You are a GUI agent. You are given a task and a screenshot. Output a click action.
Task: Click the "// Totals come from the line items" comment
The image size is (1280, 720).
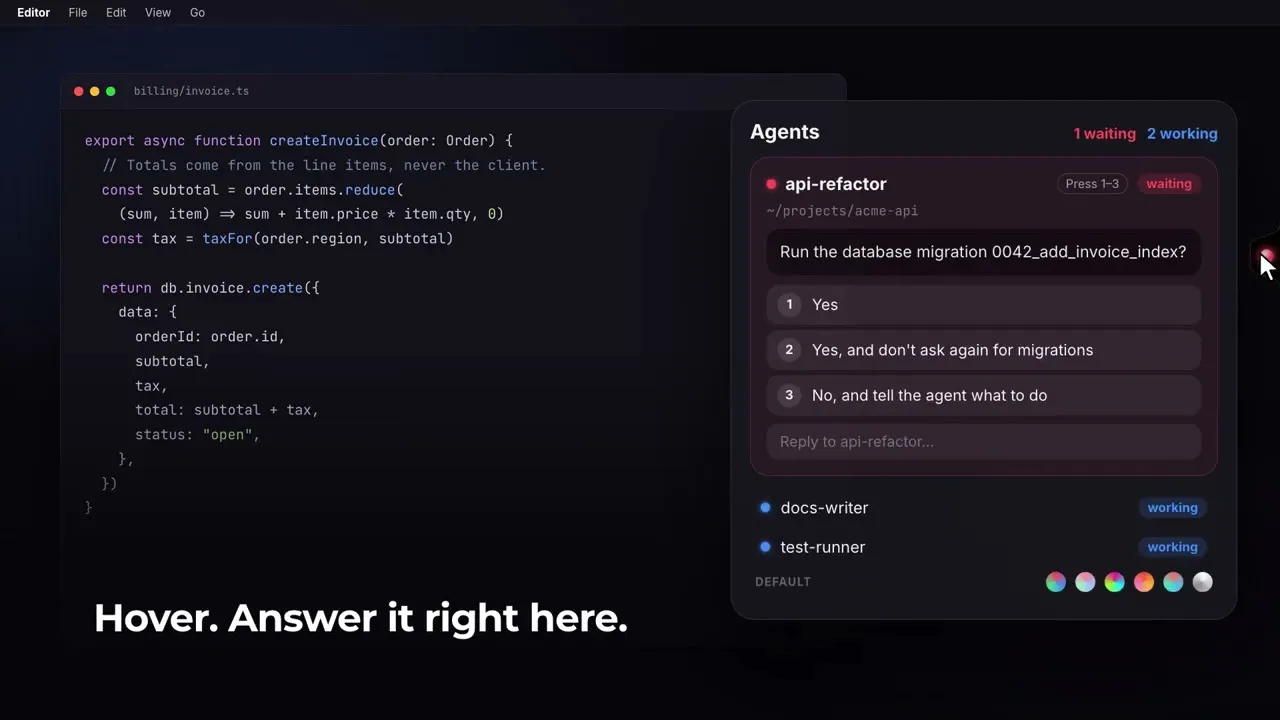pos(324,165)
